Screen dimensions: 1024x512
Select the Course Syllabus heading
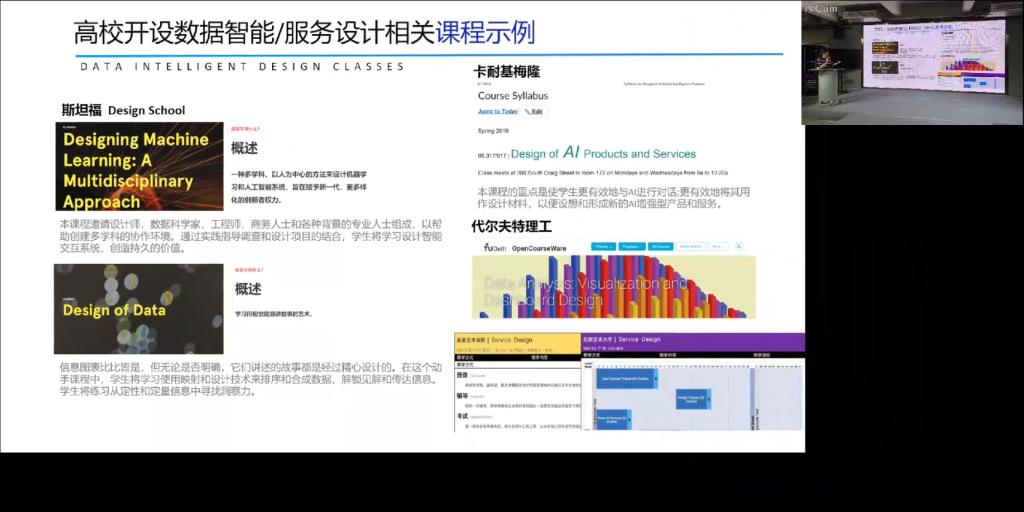pos(513,96)
